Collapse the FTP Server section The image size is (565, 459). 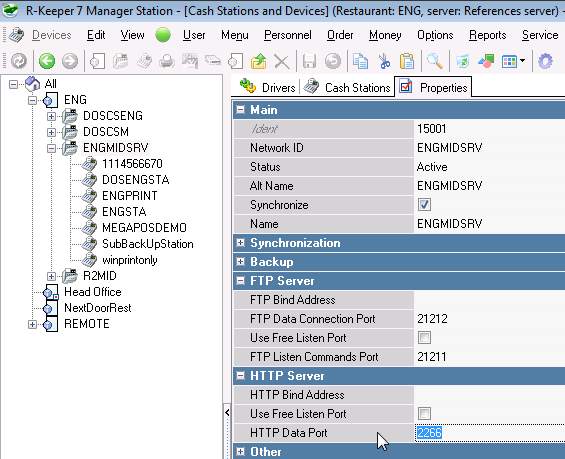(x=240, y=281)
